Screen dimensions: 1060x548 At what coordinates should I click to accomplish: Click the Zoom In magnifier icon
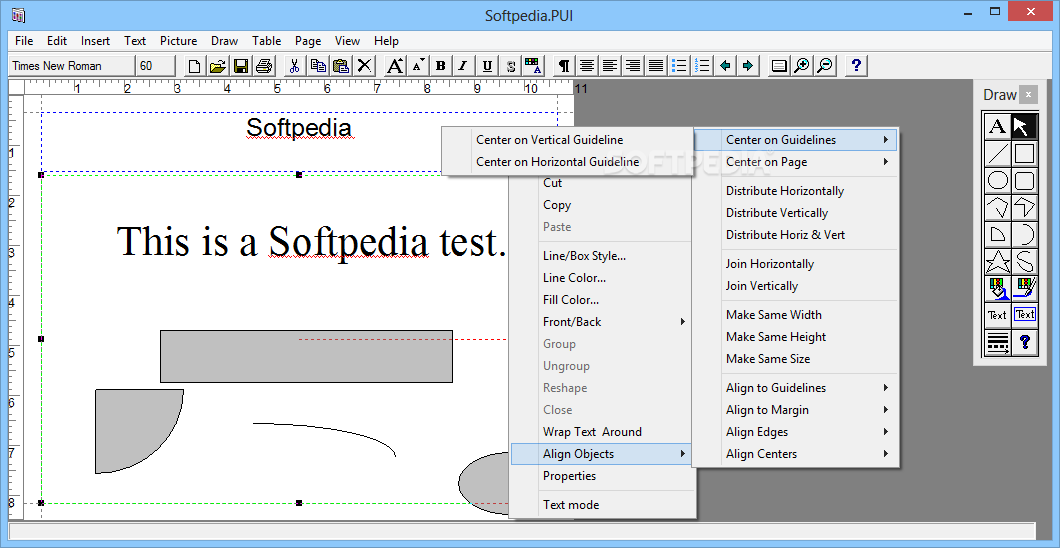(x=802, y=66)
